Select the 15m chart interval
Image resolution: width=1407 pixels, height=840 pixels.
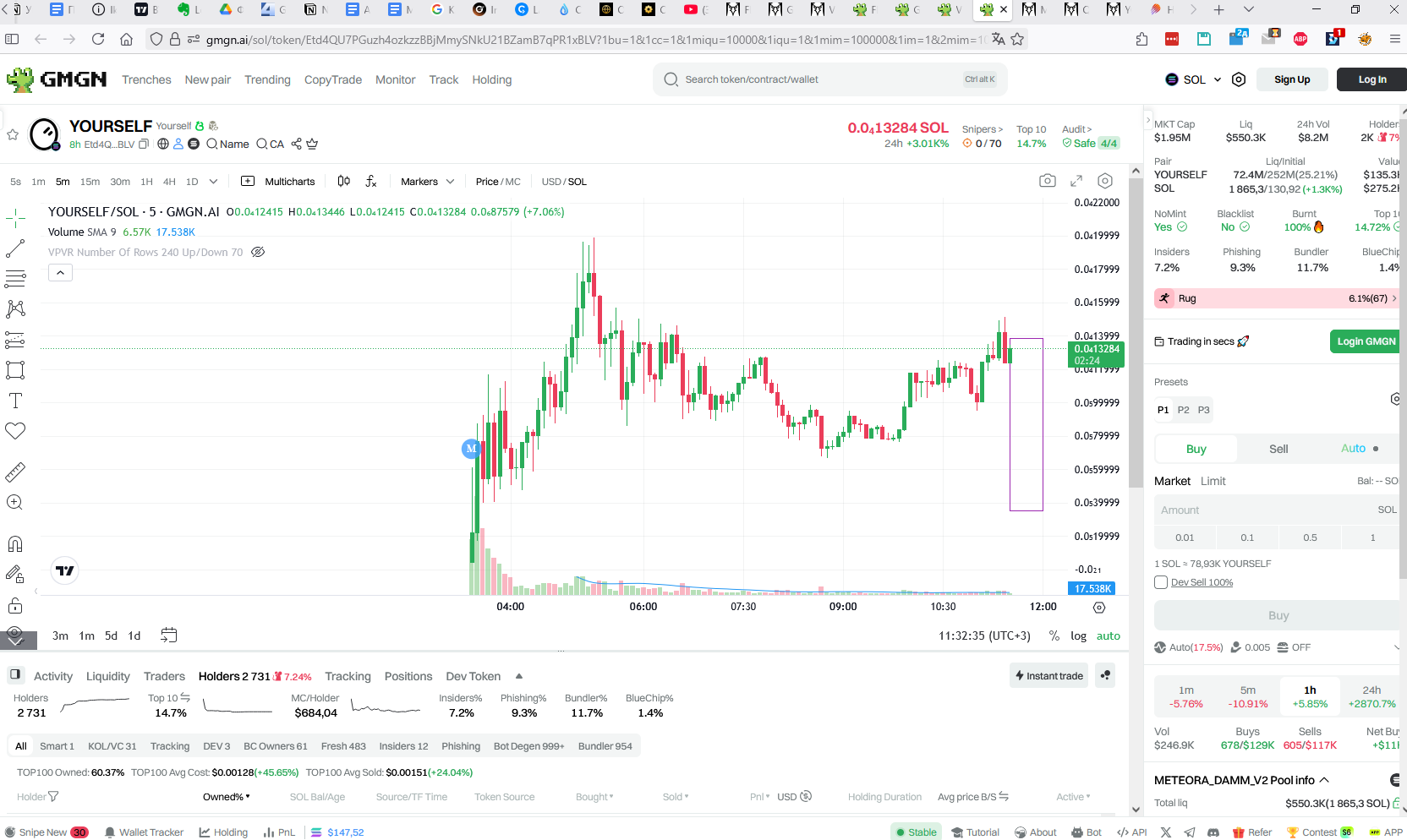point(90,182)
